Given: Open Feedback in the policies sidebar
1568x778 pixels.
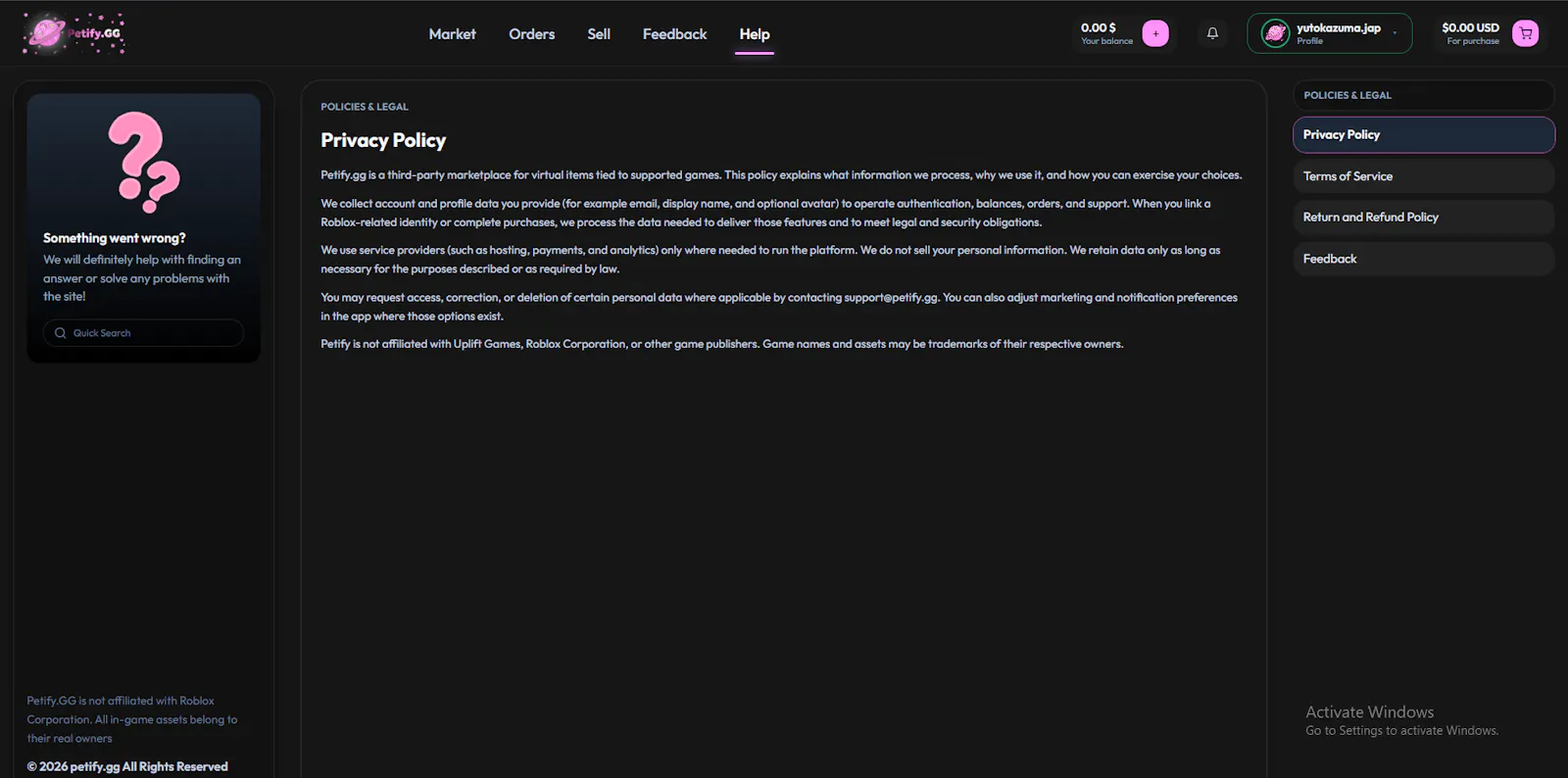Looking at the screenshot, I should pos(1424,259).
